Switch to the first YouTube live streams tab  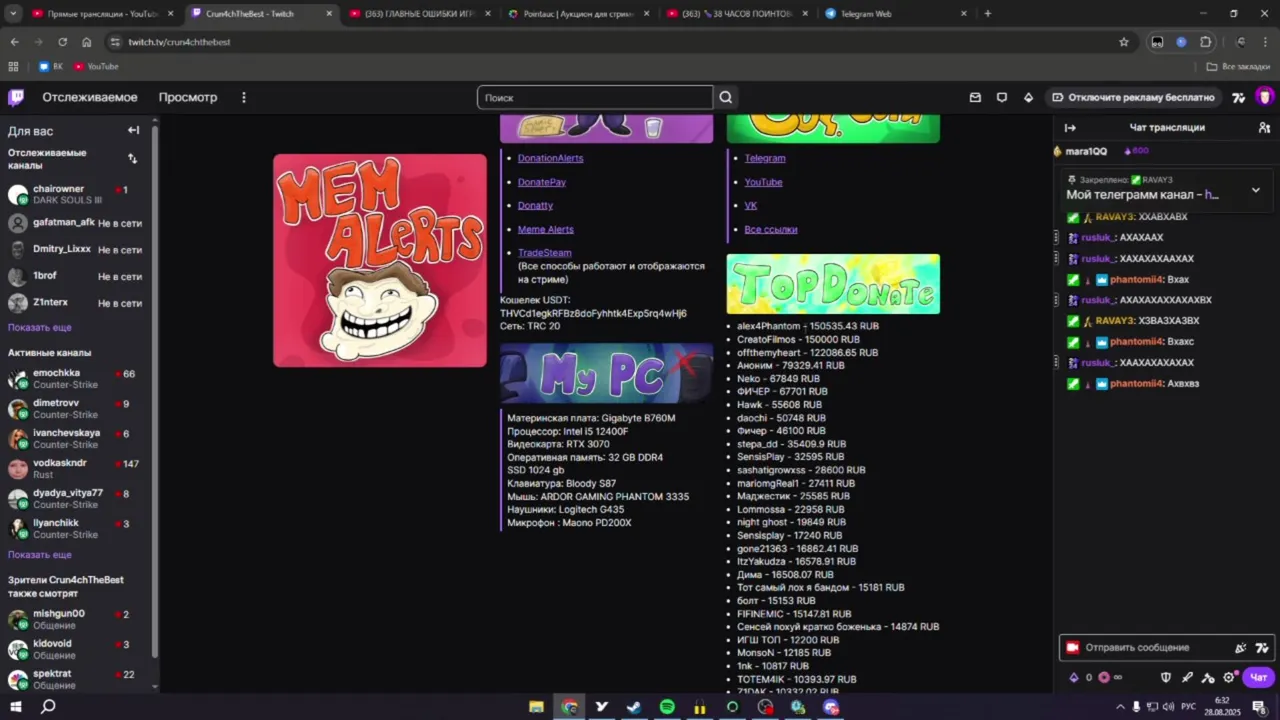(103, 14)
